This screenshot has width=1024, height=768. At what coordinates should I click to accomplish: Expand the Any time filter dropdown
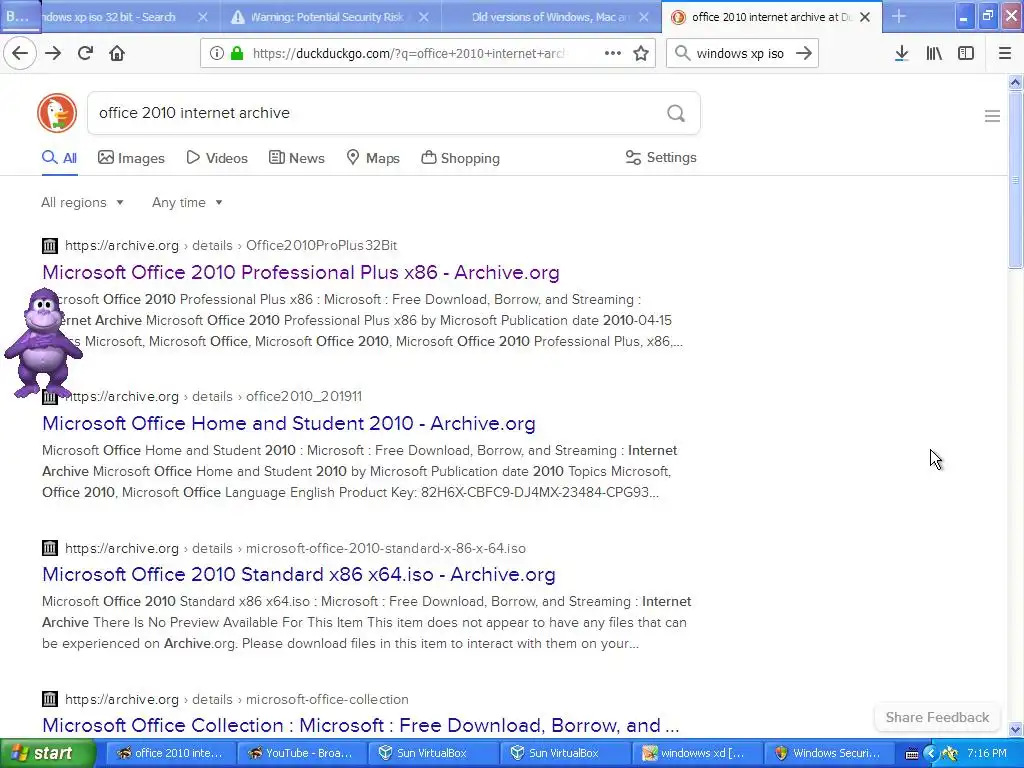(187, 202)
